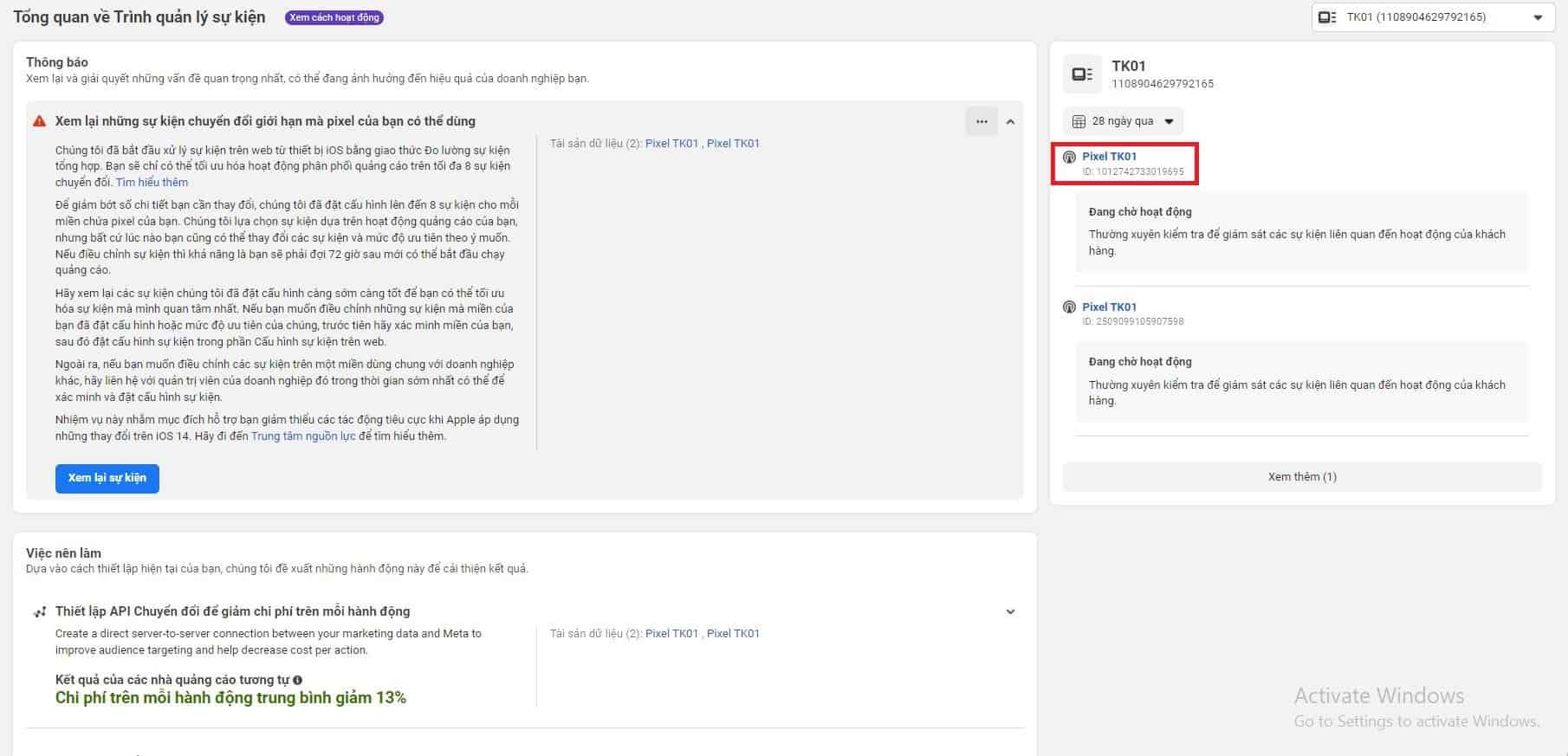Click the 'Xem thêm (1)' button
The height and width of the screenshot is (756, 1568).
tap(1301, 477)
